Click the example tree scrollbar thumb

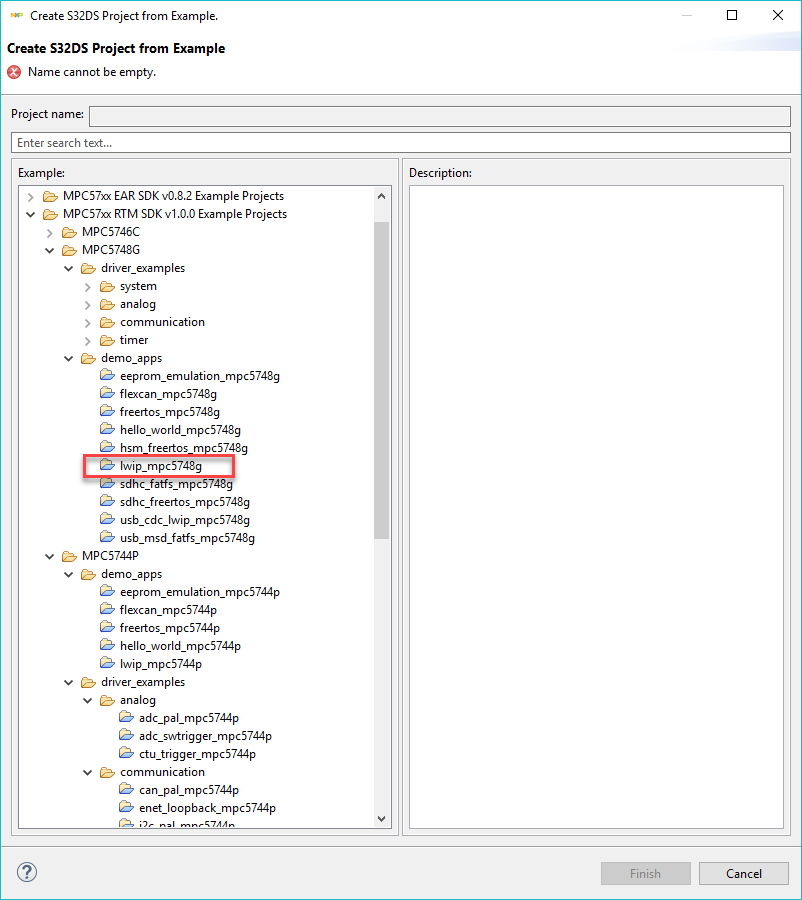[381, 380]
